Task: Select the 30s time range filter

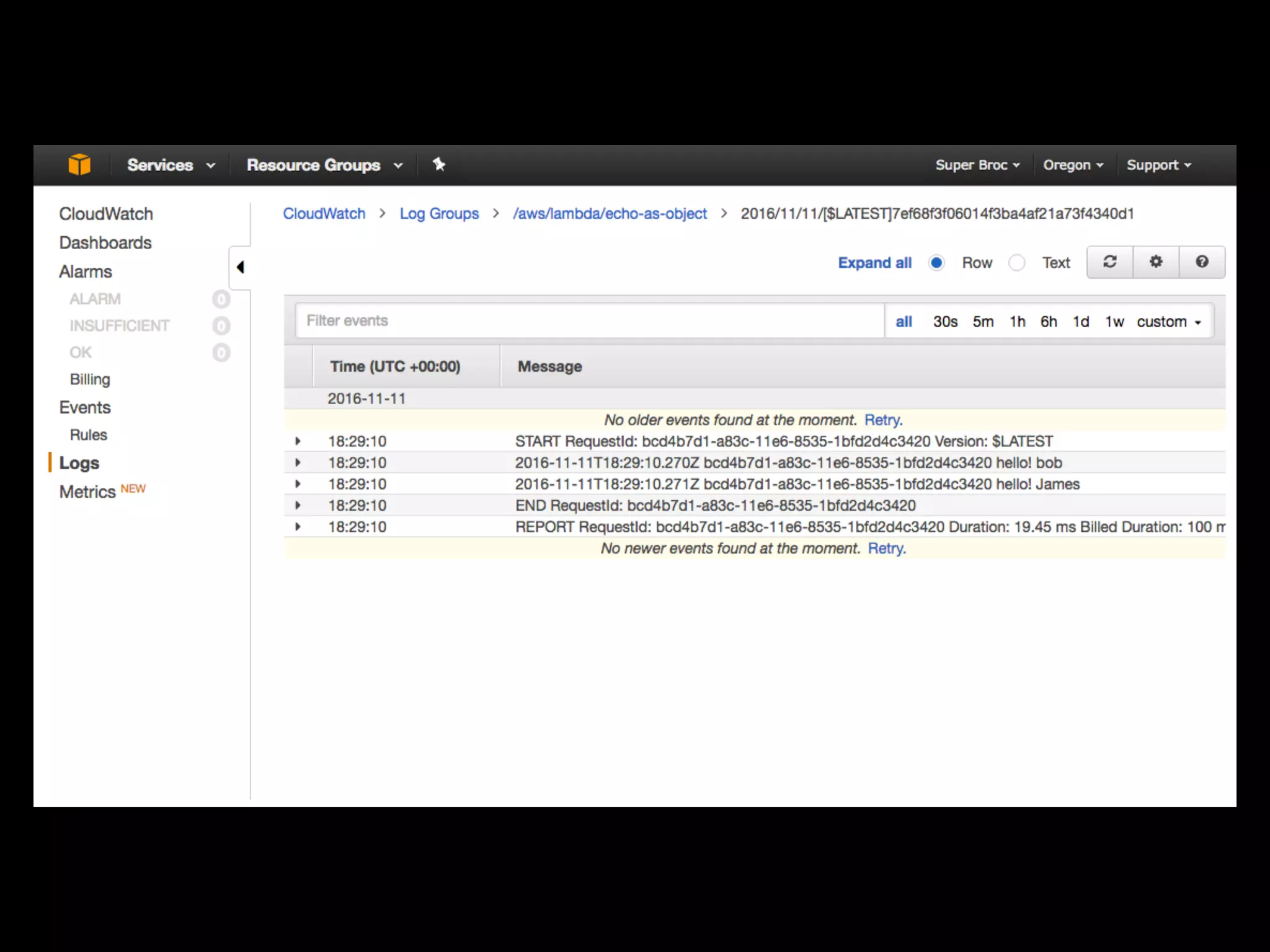Action: [x=946, y=322]
